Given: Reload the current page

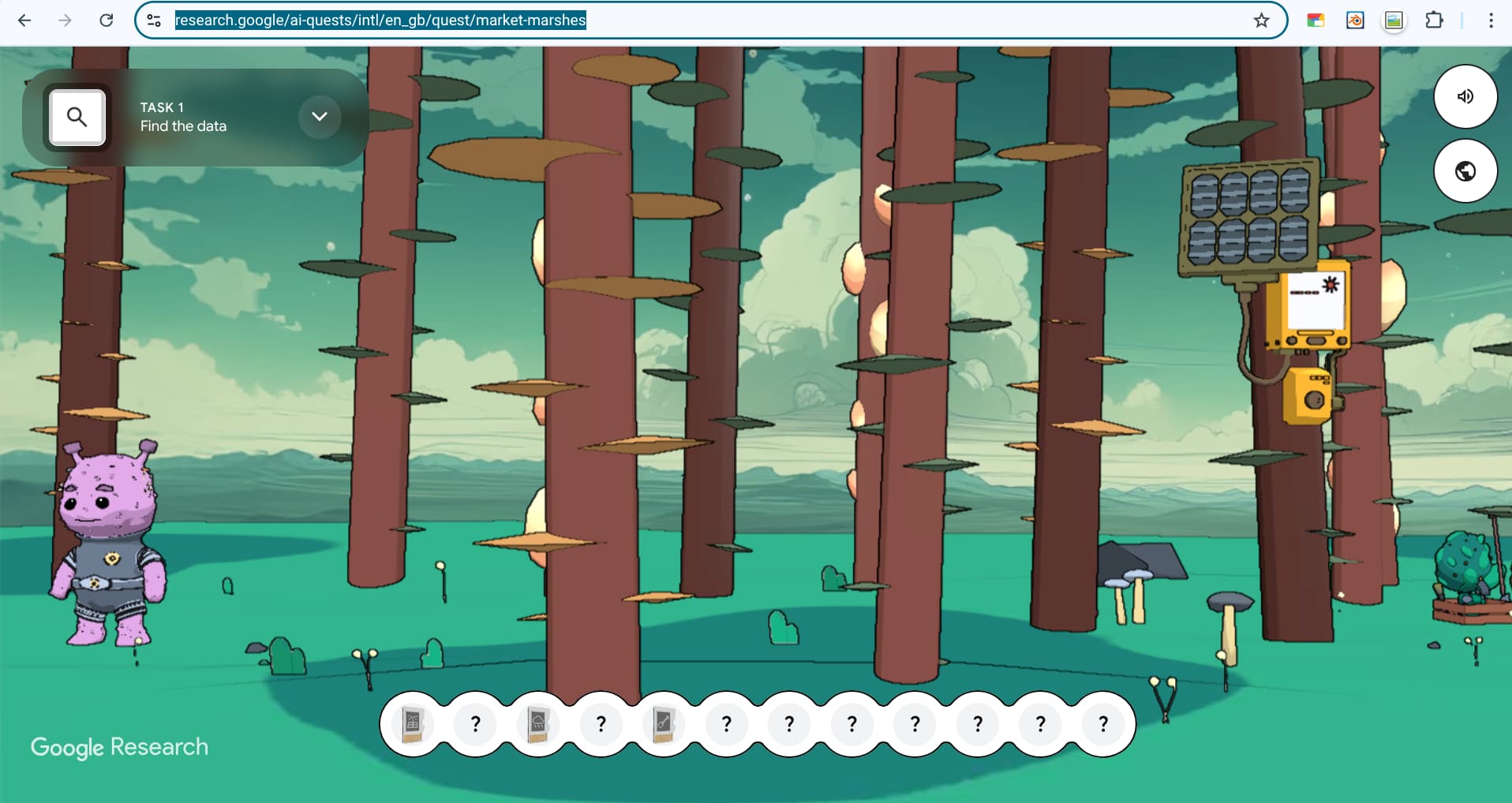Looking at the screenshot, I should (x=106, y=21).
